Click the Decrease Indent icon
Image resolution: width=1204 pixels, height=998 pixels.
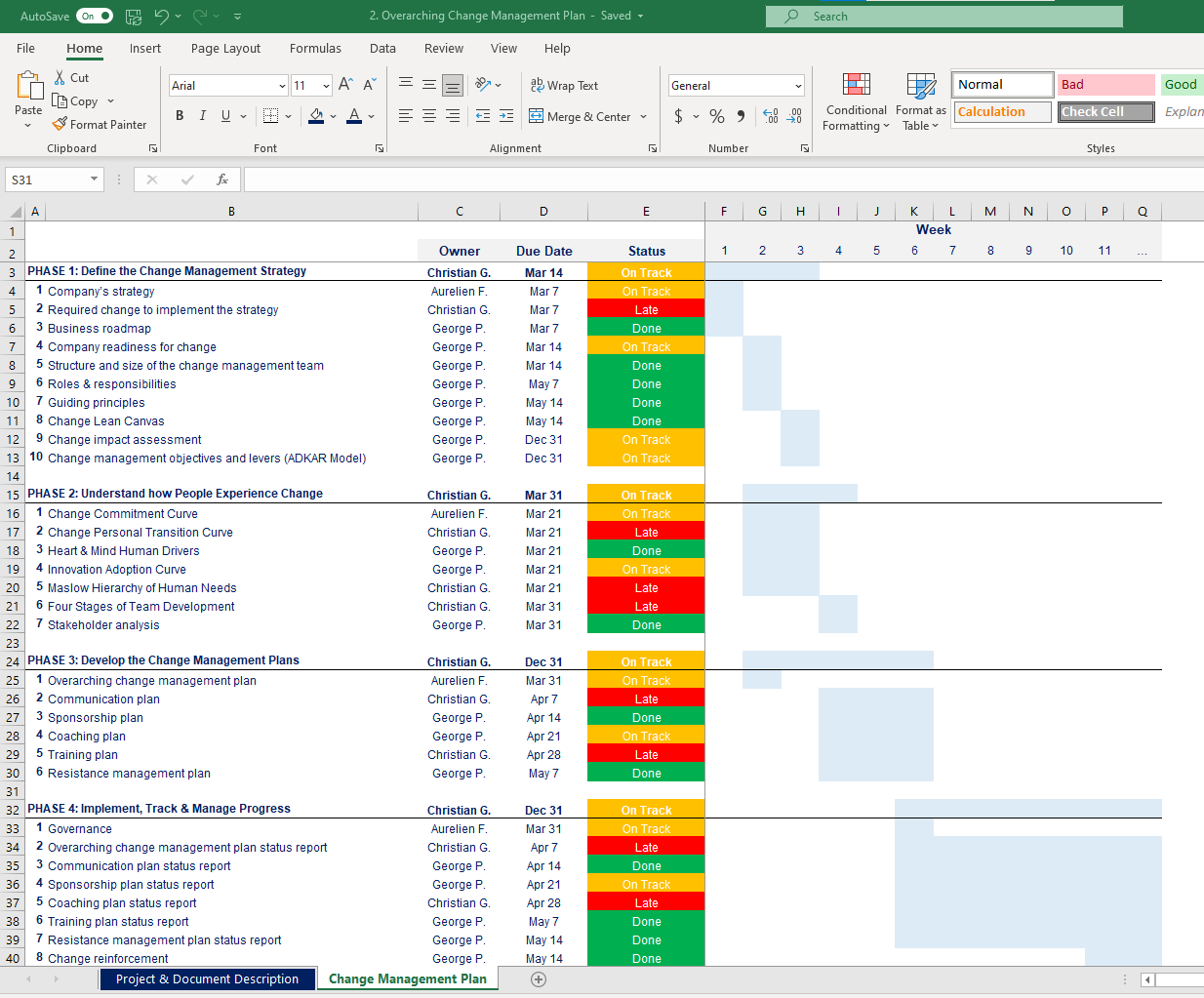pos(483,116)
